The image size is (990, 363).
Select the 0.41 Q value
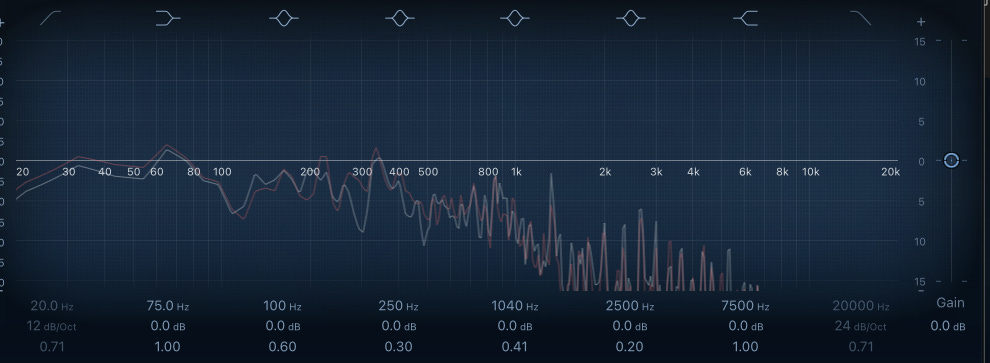515,347
